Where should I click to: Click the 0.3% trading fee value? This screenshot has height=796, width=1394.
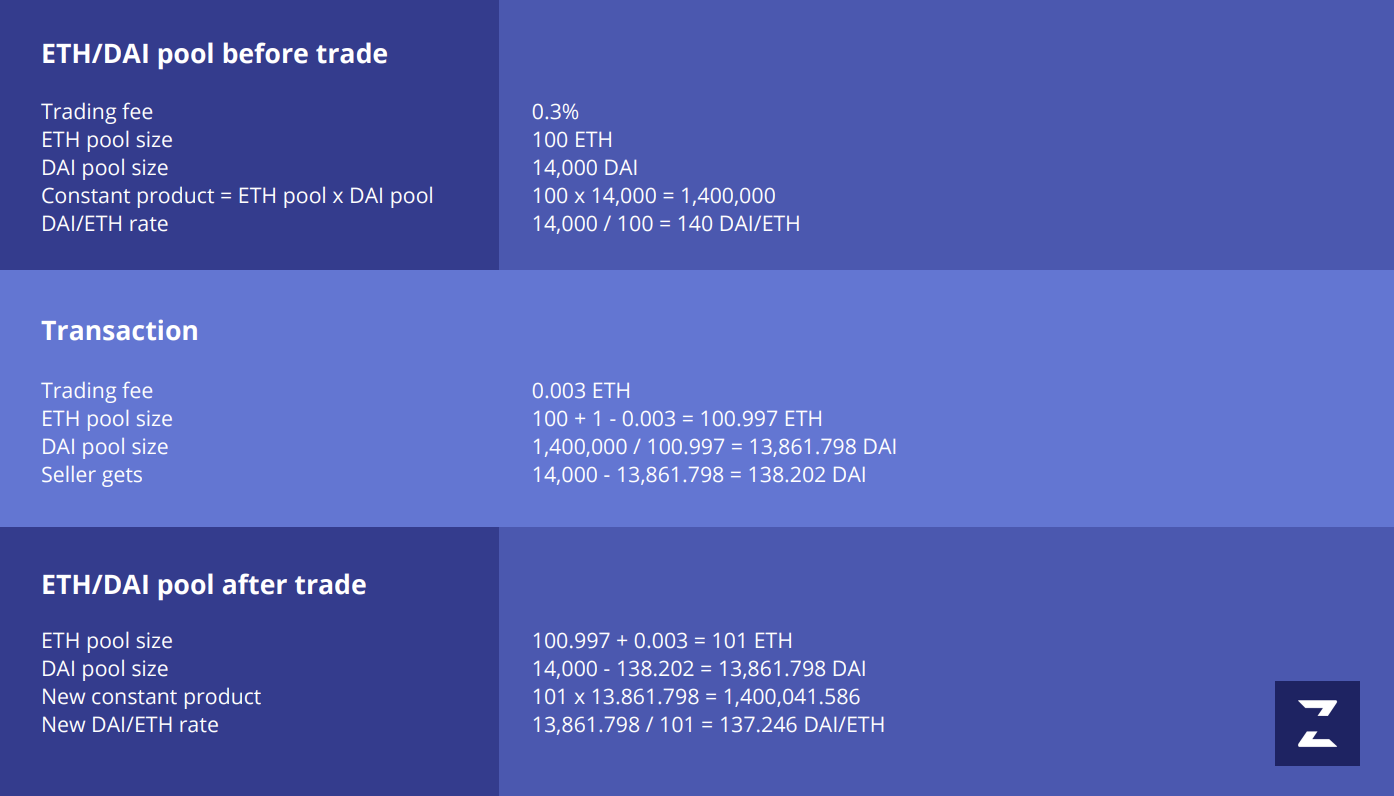click(555, 112)
